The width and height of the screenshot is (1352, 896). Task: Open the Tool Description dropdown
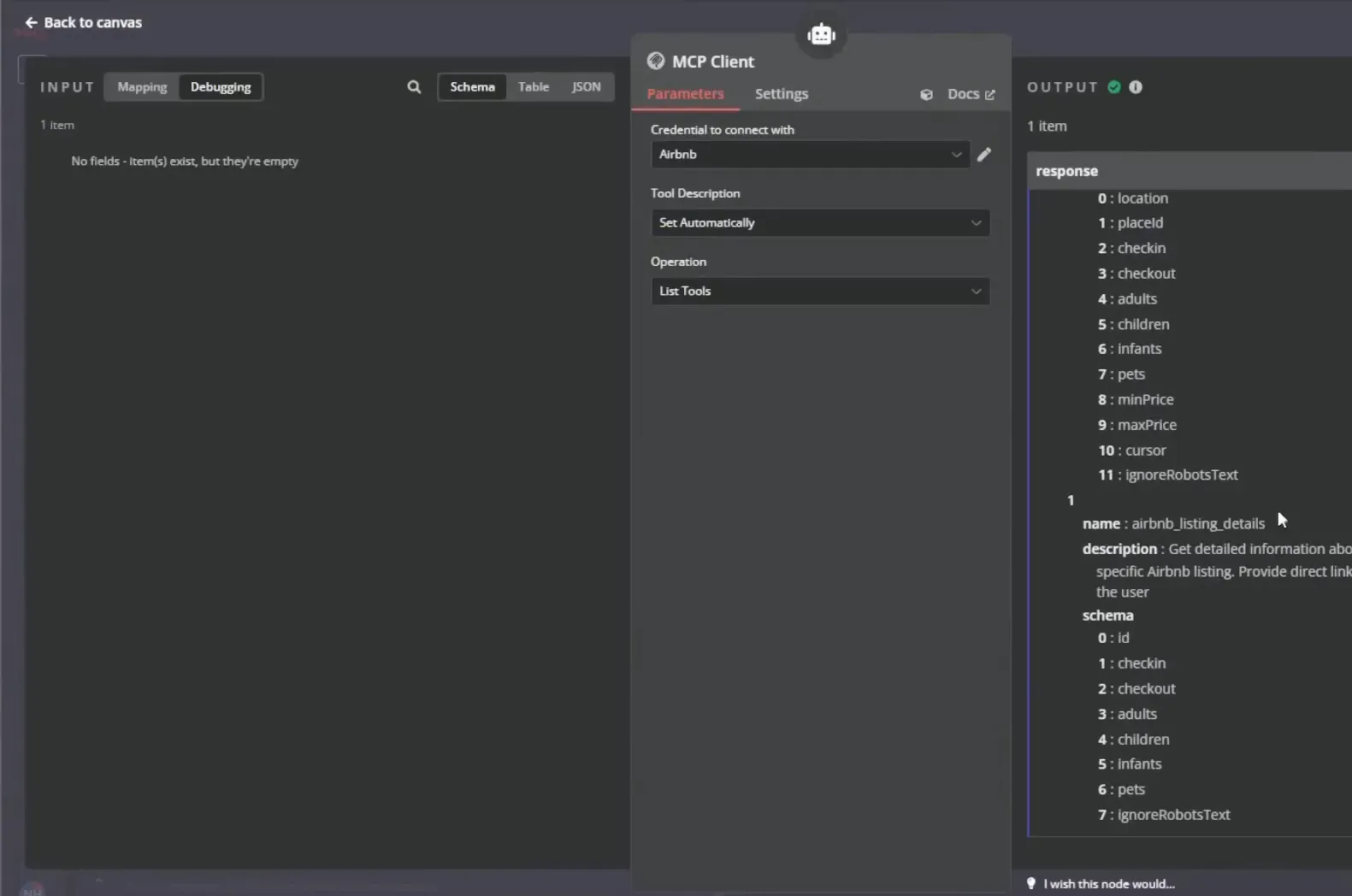(820, 223)
